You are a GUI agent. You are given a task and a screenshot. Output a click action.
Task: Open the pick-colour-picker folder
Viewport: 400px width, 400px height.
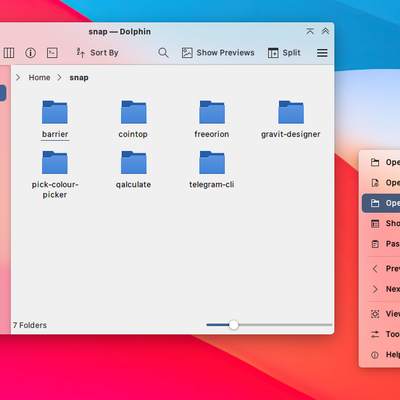(55, 175)
